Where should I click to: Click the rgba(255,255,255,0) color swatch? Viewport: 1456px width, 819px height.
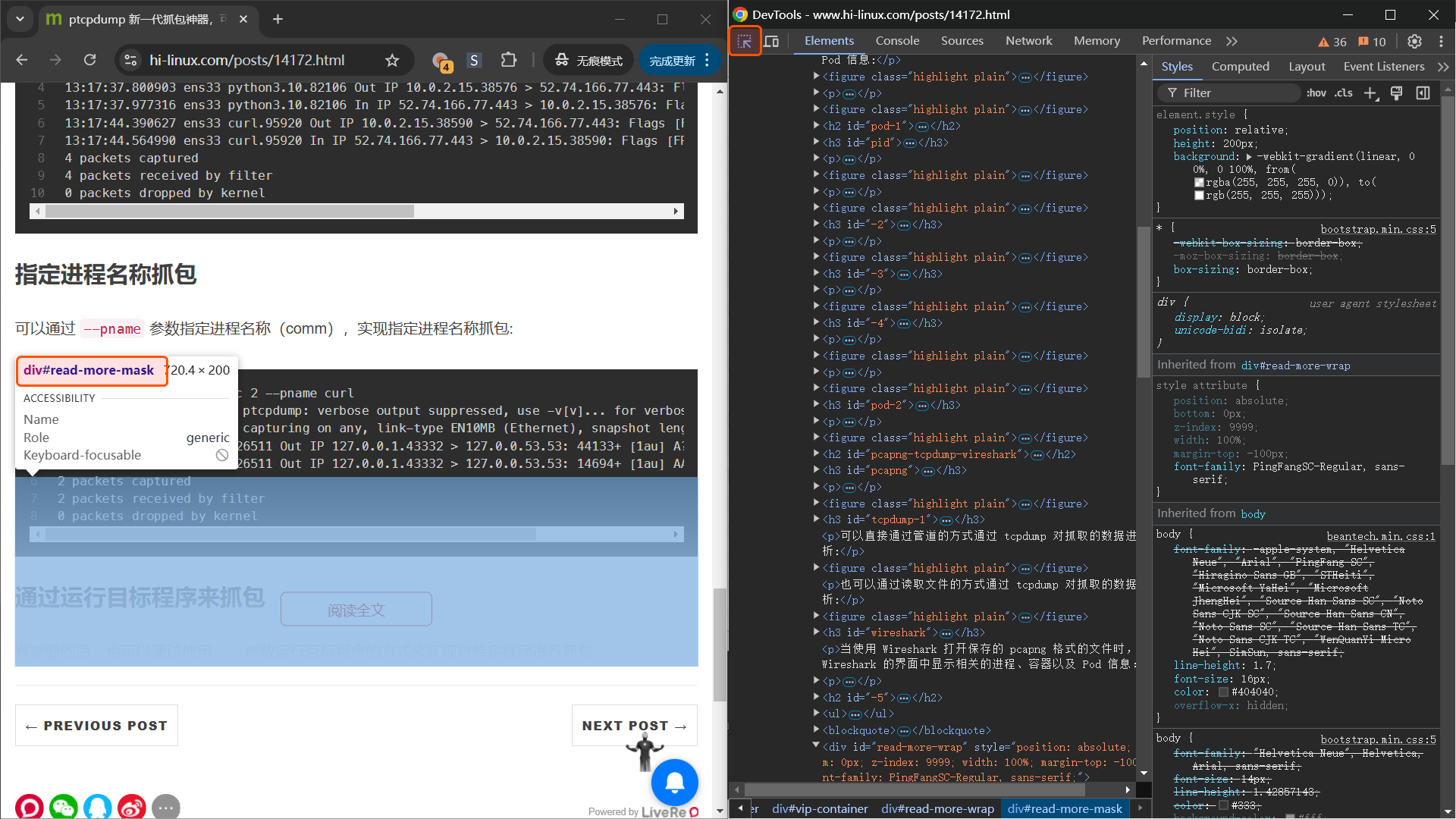(x=1199, y=182)
